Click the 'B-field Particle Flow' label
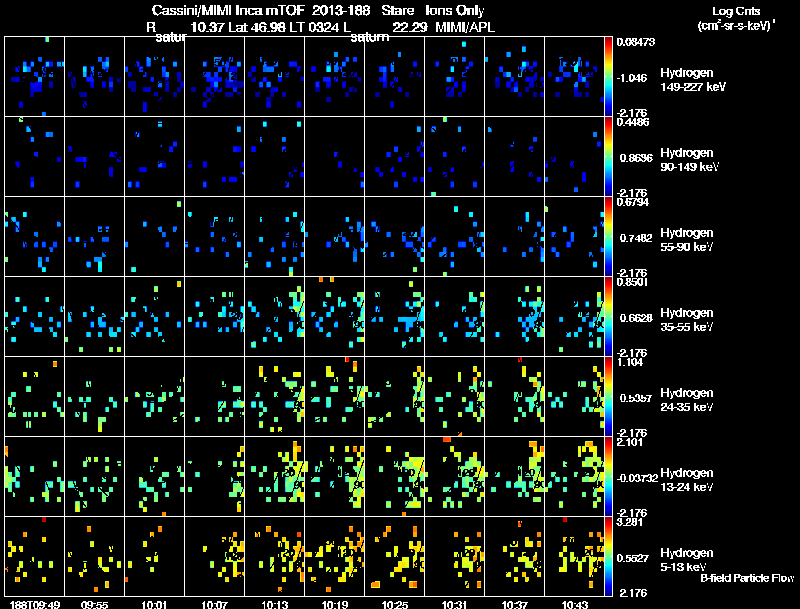This screenshot has height=609, width=800. click(747, 578)
